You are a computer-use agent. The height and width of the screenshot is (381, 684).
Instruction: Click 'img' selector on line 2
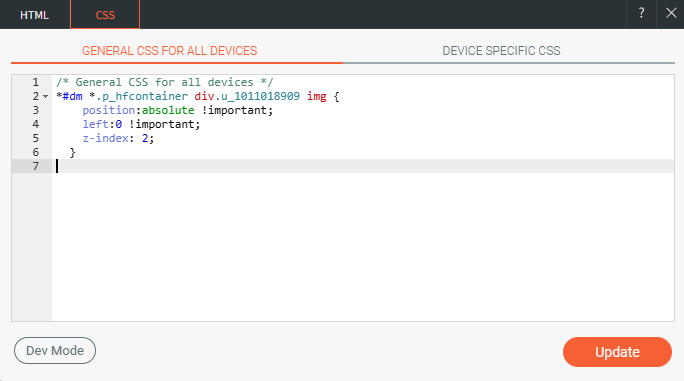317,96
